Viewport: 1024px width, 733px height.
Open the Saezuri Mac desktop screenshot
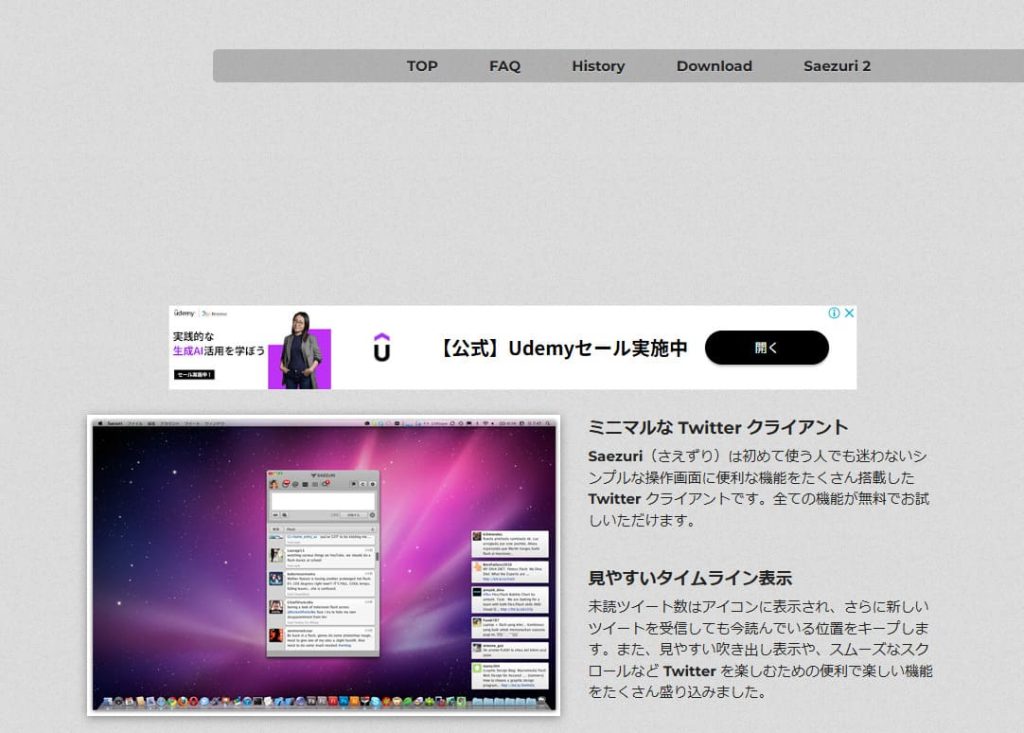pyautogui.click(x=324, y=565)
